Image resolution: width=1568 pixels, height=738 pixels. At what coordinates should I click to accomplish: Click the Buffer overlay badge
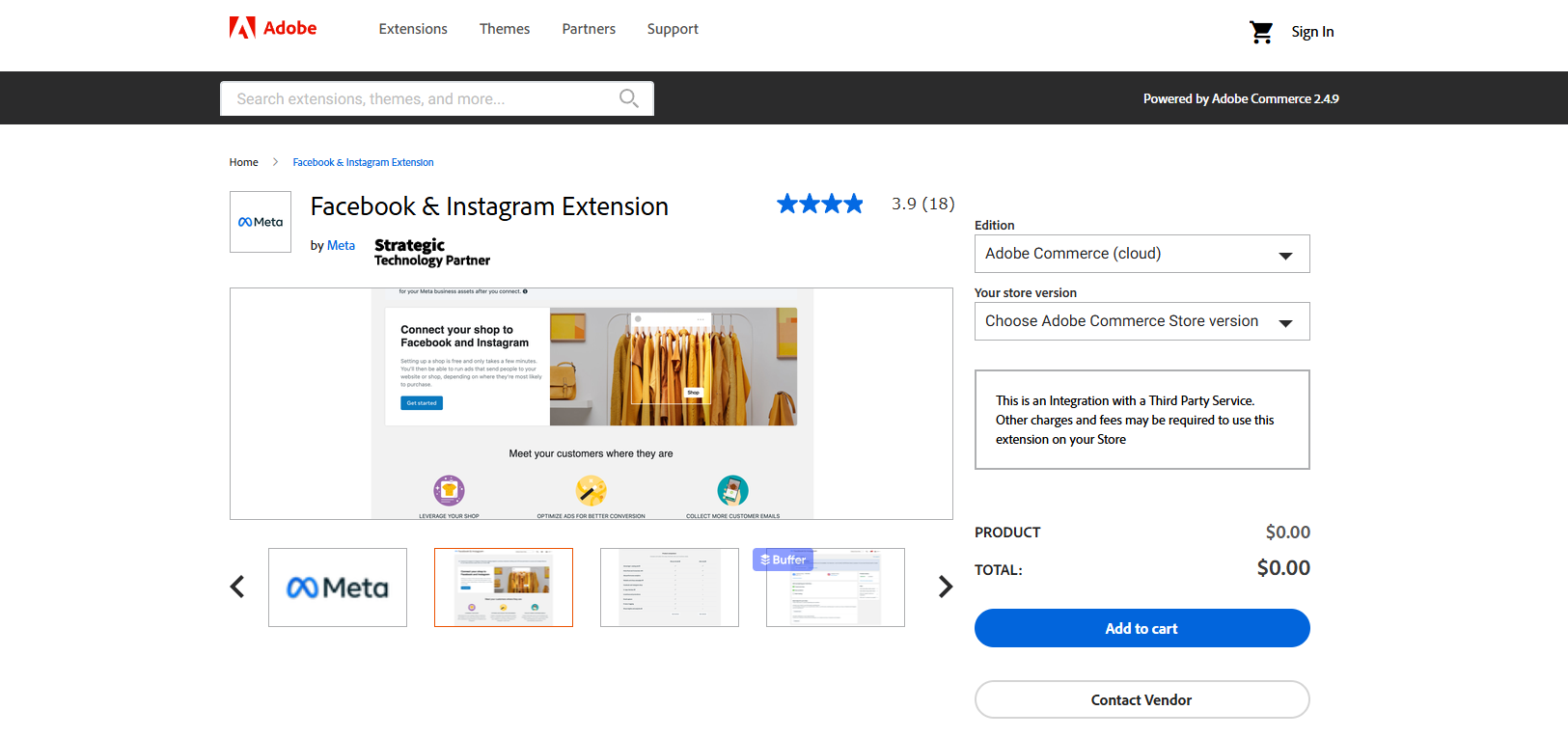[x=783, y=560]
